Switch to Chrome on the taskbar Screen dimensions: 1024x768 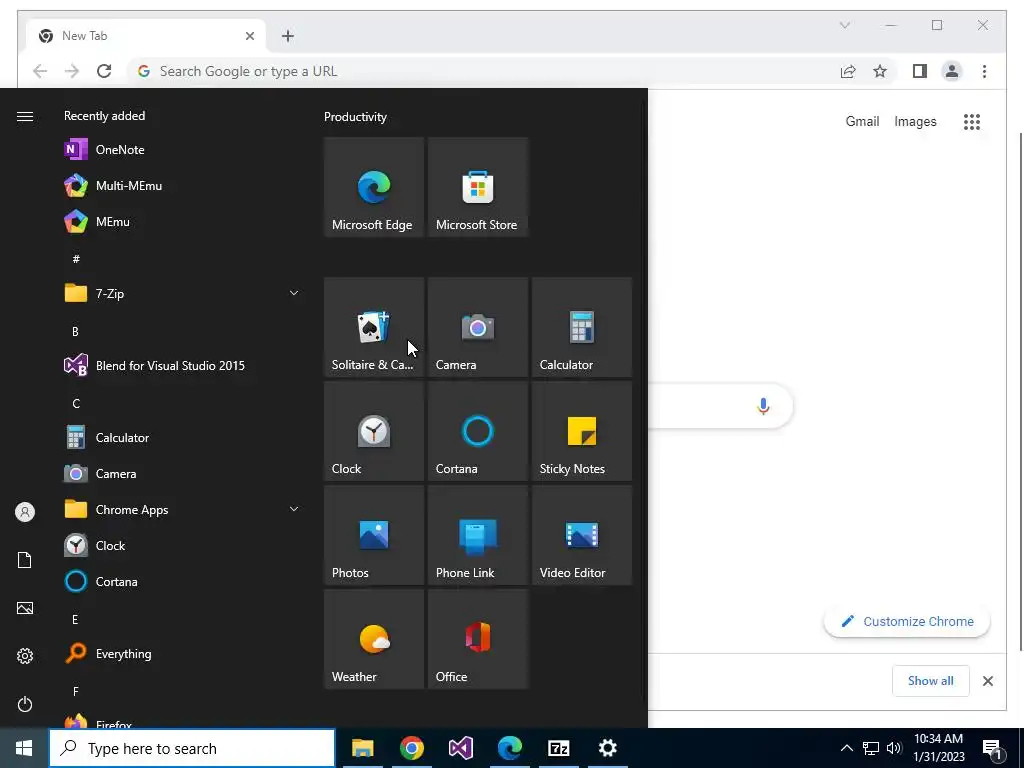[x=411, y=748]
